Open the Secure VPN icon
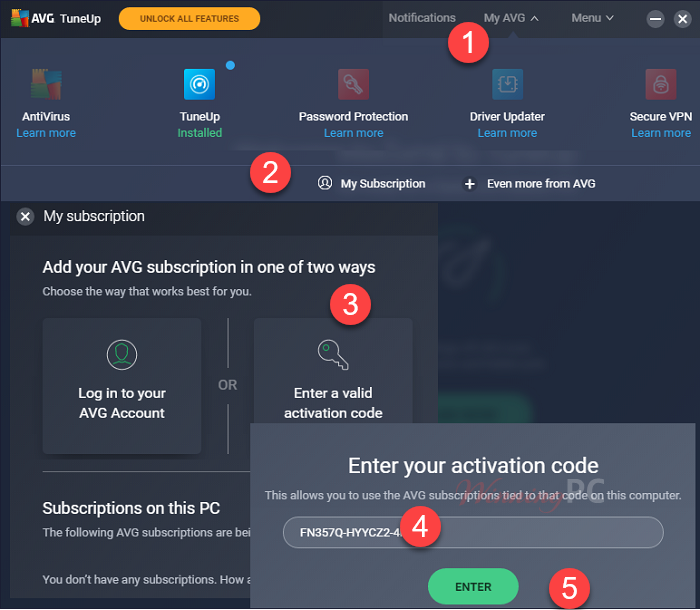This screenshot has width=700, height=610. tap(661, 84)
